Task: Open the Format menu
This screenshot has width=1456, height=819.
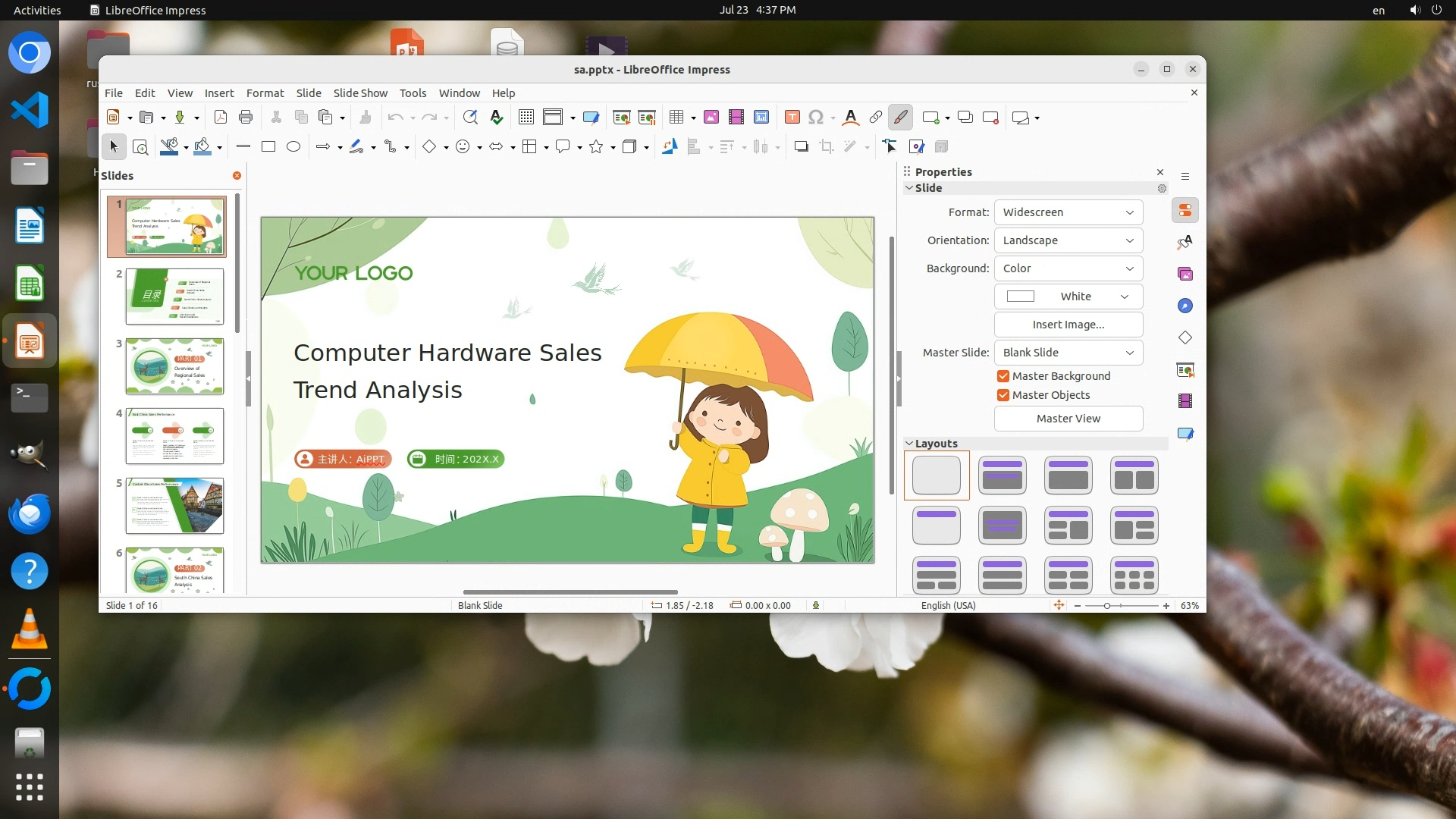Action: 265,93
